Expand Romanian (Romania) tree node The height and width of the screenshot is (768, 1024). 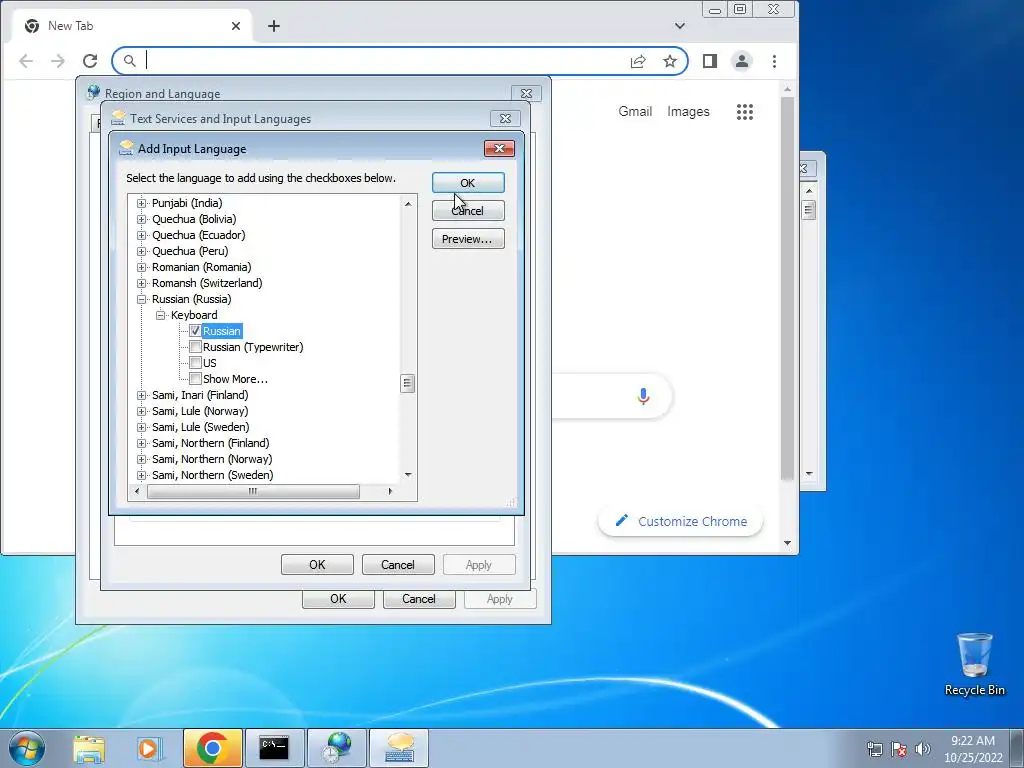pyautogui.click(x=141, y=267)
